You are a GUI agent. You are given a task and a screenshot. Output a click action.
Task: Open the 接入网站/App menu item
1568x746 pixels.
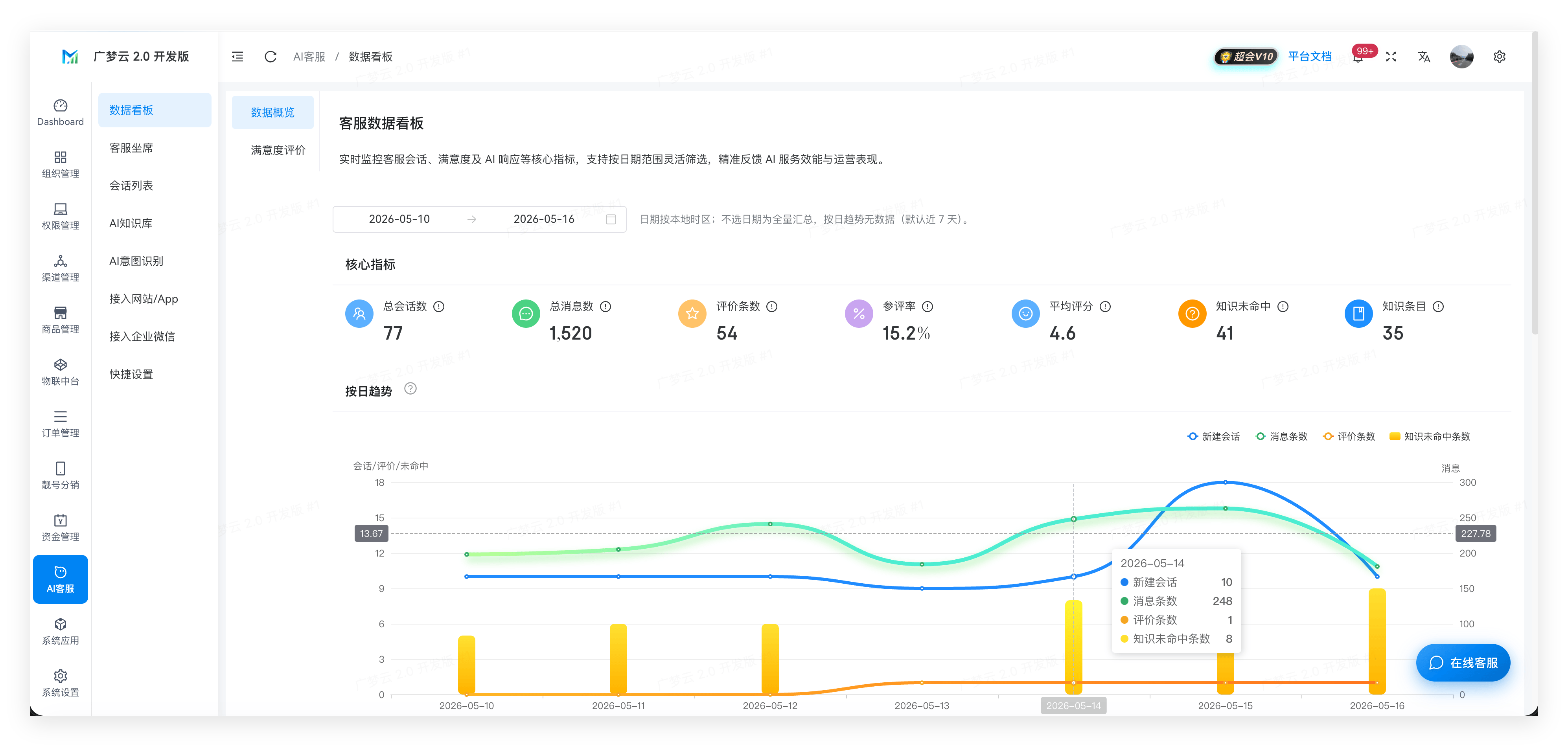pyautogui.click(x=155, y=299)
